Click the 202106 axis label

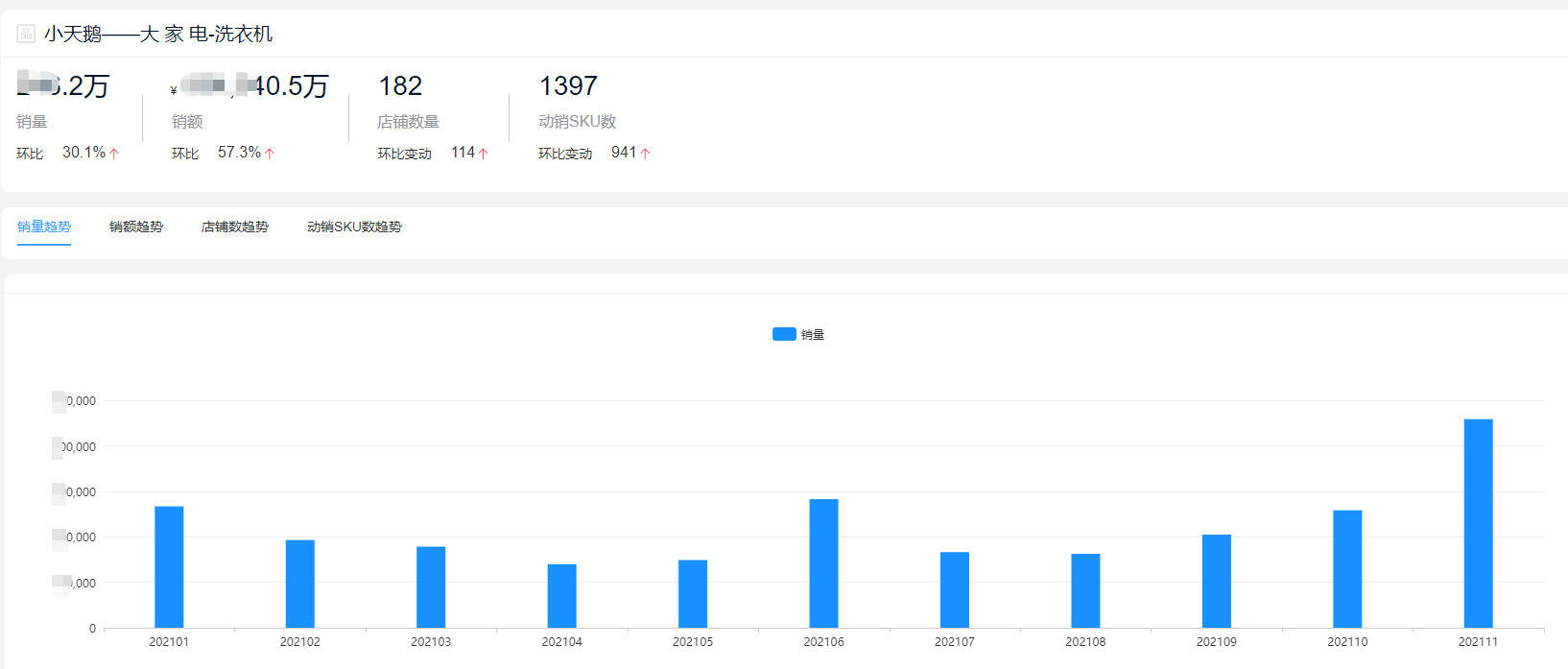(x=823, y=642)
